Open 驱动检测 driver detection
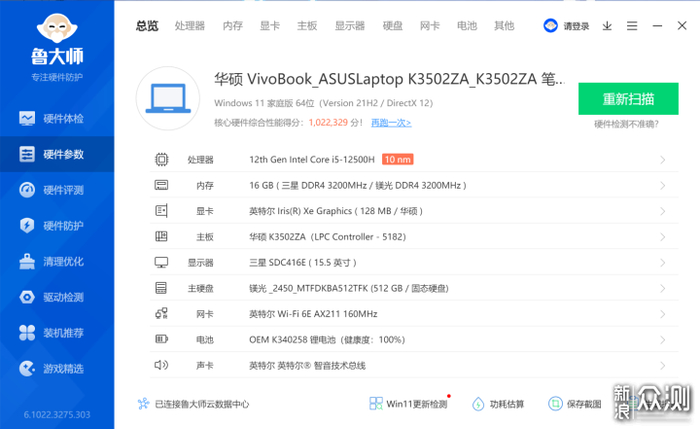The image size is (700, 429). click(x=57, y=297)
